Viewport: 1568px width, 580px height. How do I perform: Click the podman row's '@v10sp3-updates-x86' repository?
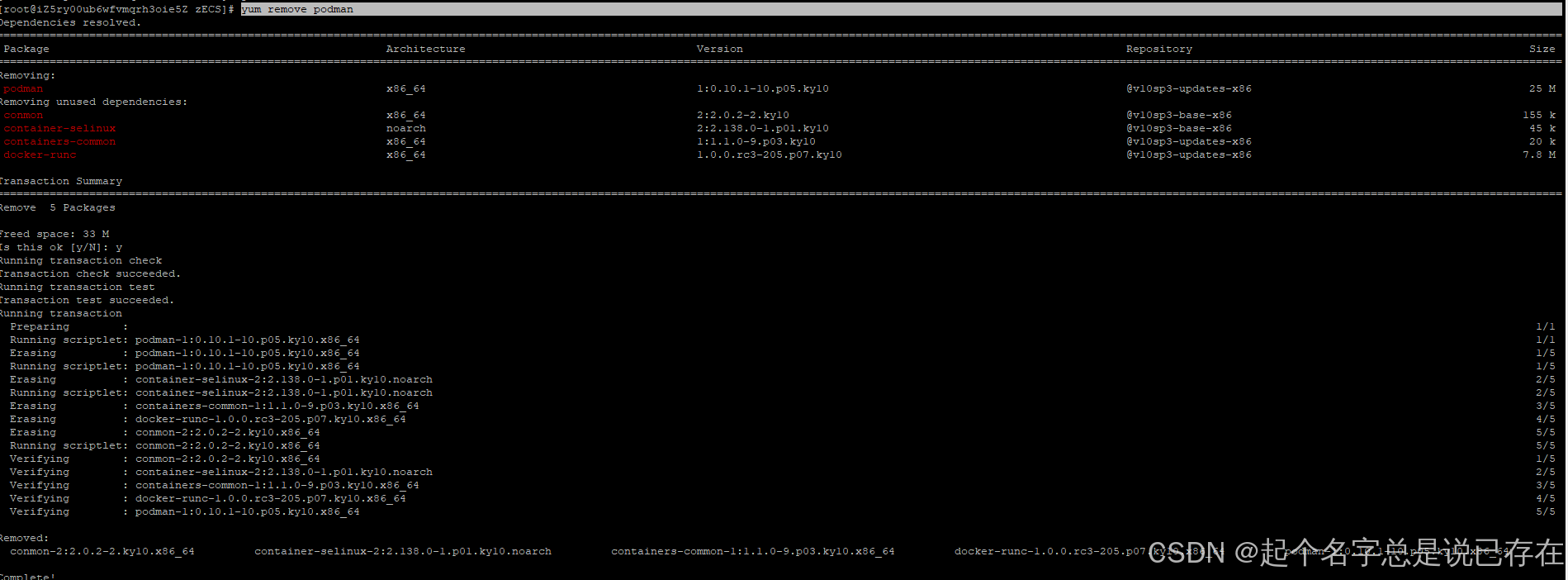point(1188,88)
